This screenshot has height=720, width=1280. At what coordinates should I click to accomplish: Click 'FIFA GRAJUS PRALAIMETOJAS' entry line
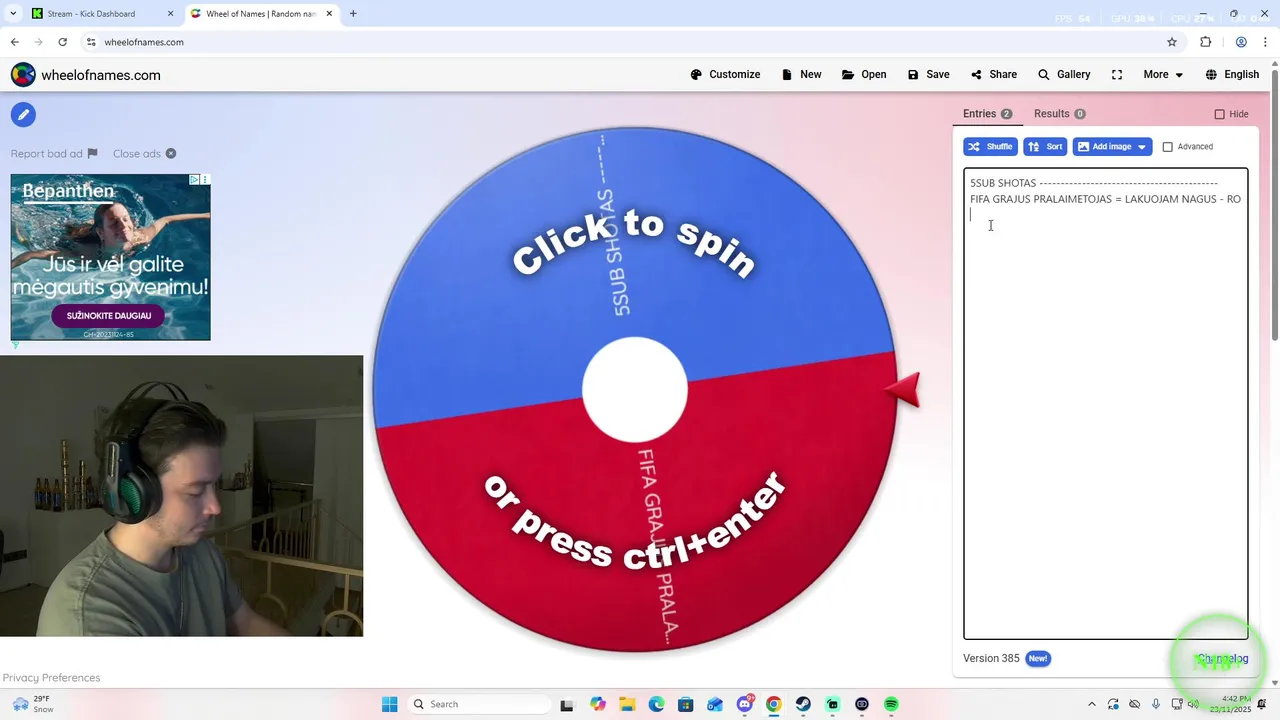pyautogui.click(x=1105, y=199)
